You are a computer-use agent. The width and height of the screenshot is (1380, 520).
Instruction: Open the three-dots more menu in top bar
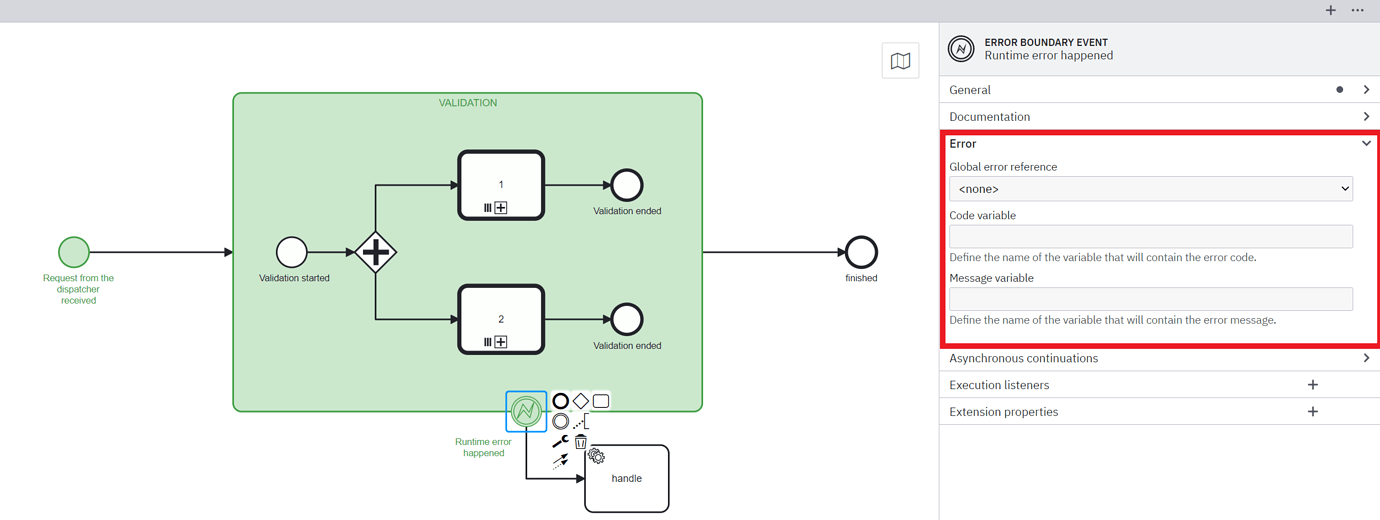tap(1357, 10)
